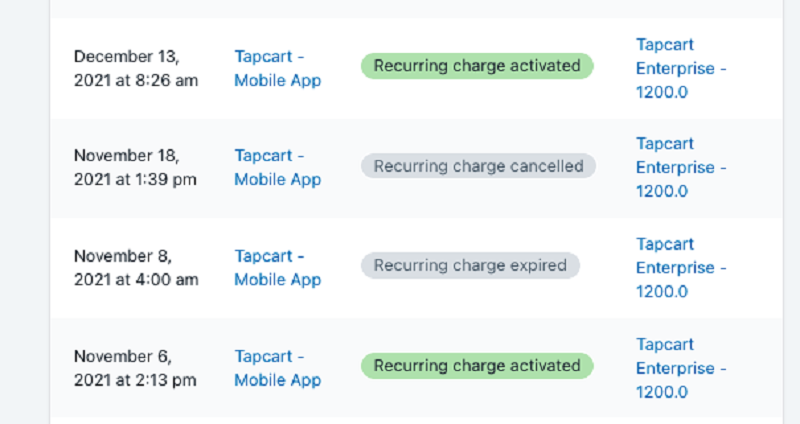Image resolution: width=800 pixels, height=424 pixels.
Task: Click the Recurring charge cancelled badge
Action: click(478, 166)
